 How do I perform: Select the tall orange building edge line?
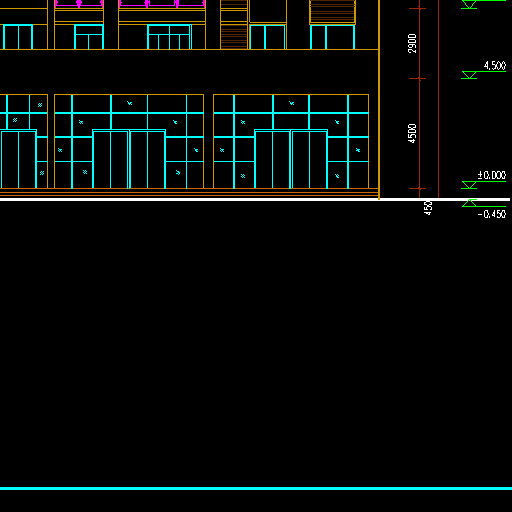[x=379, y=100]
